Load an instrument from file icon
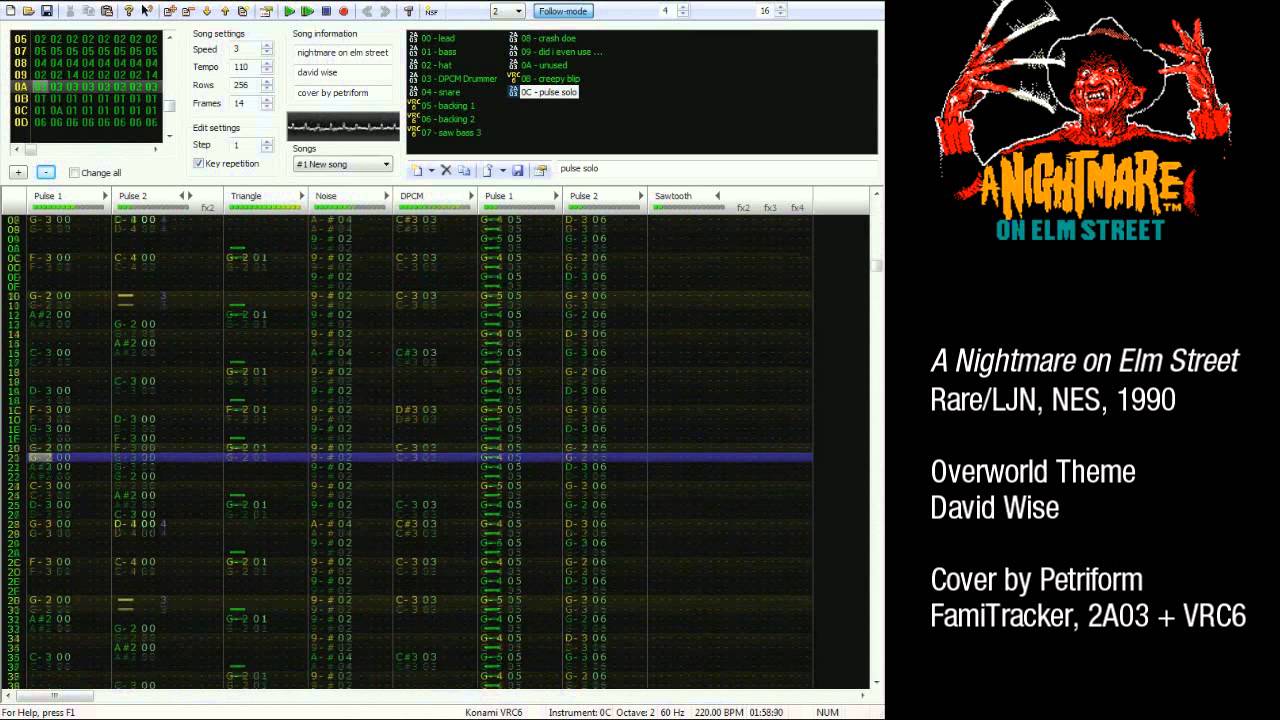 click(487, 170)
